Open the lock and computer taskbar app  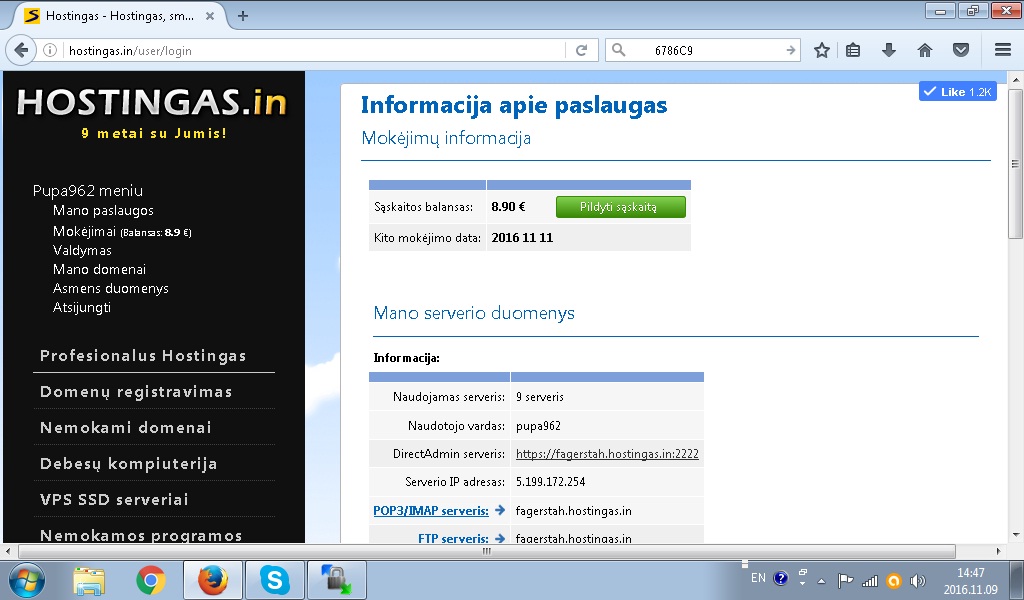click(336, 580)
